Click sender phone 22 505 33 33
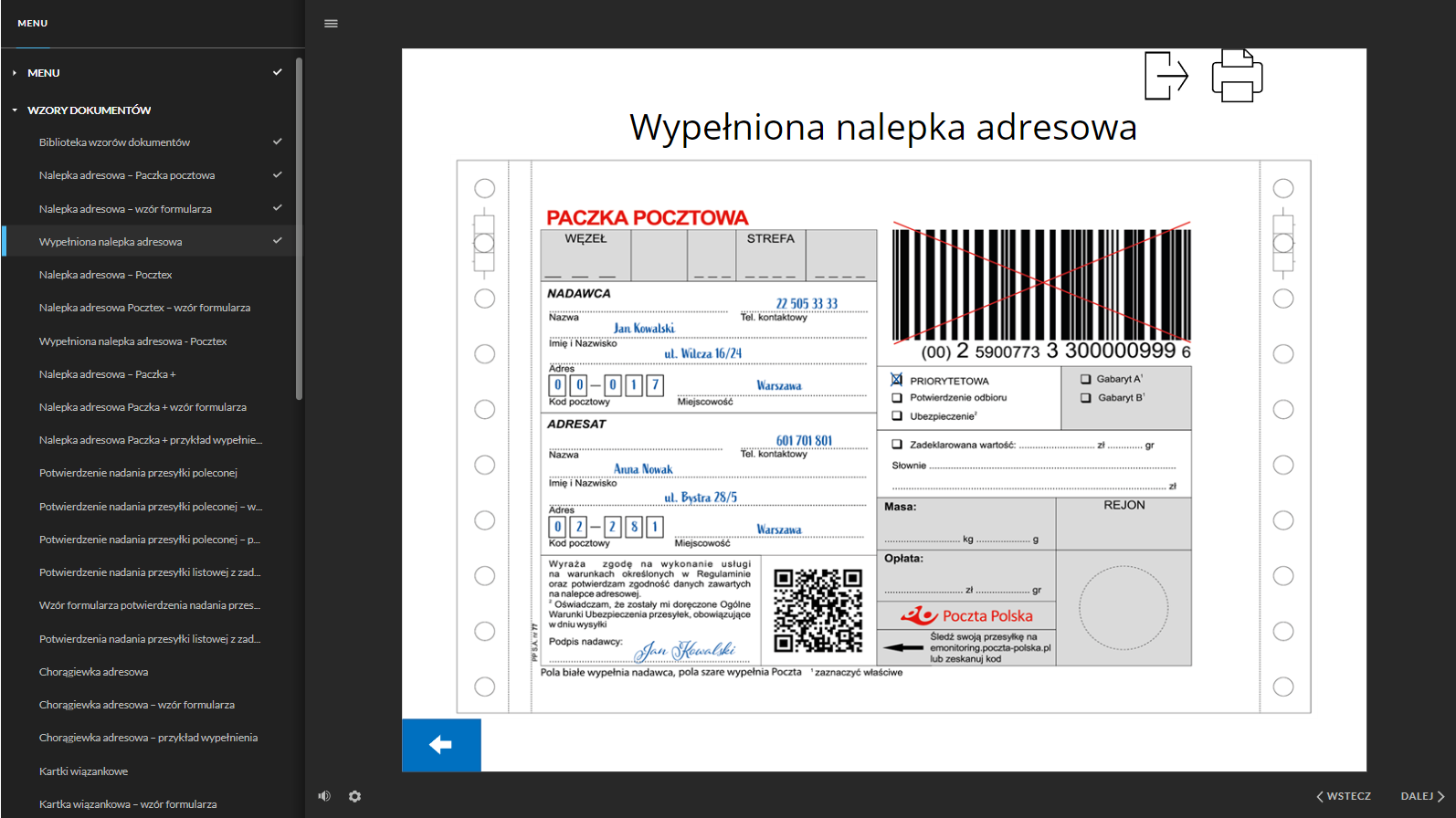Image resolution: width=1456 pixels, height=818 pixels. click(x=807, y=304)
